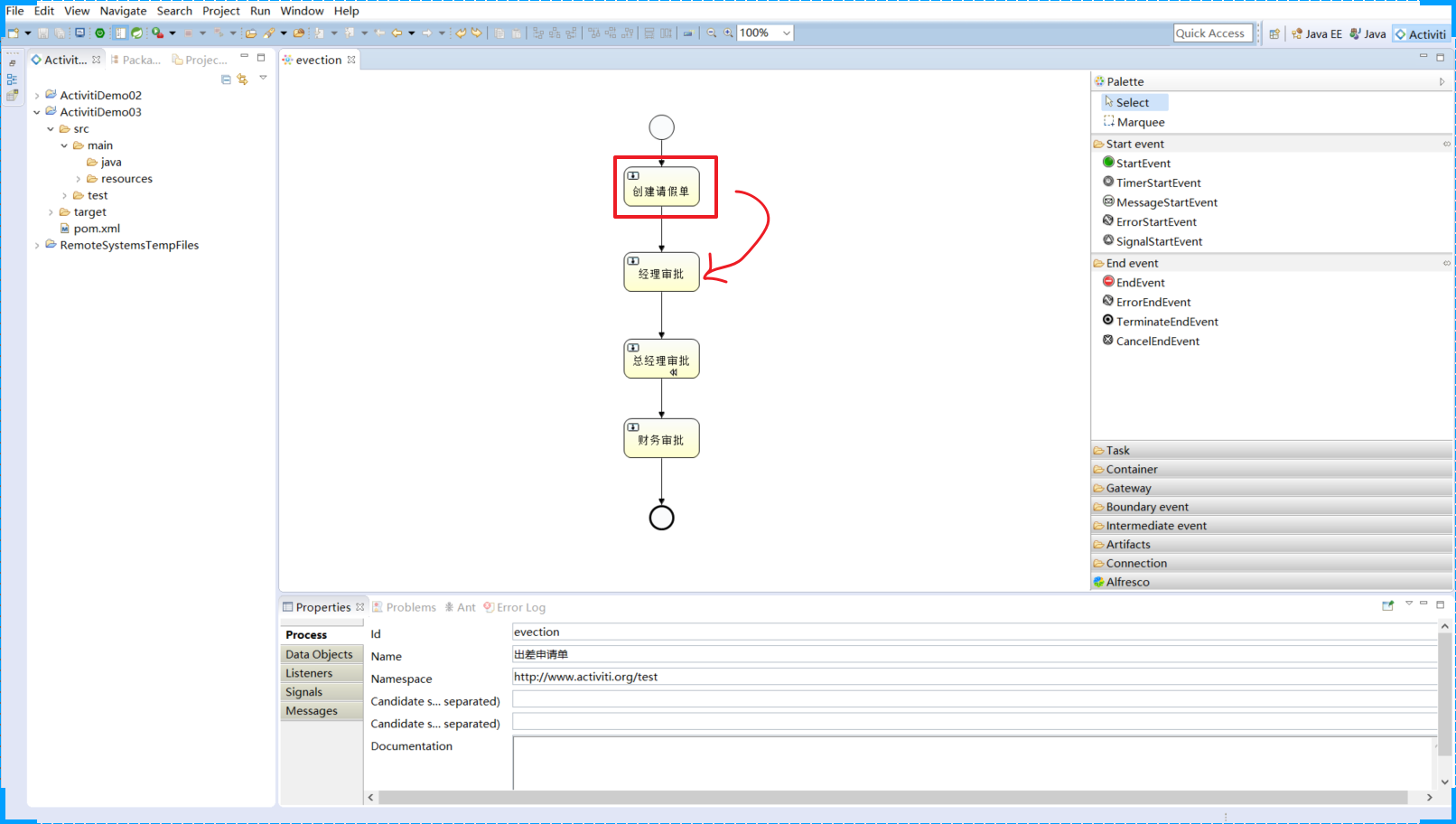This screenshot has width=1456, height=824.
Task: Expand the test folder
Action: [x=64, y=195]
